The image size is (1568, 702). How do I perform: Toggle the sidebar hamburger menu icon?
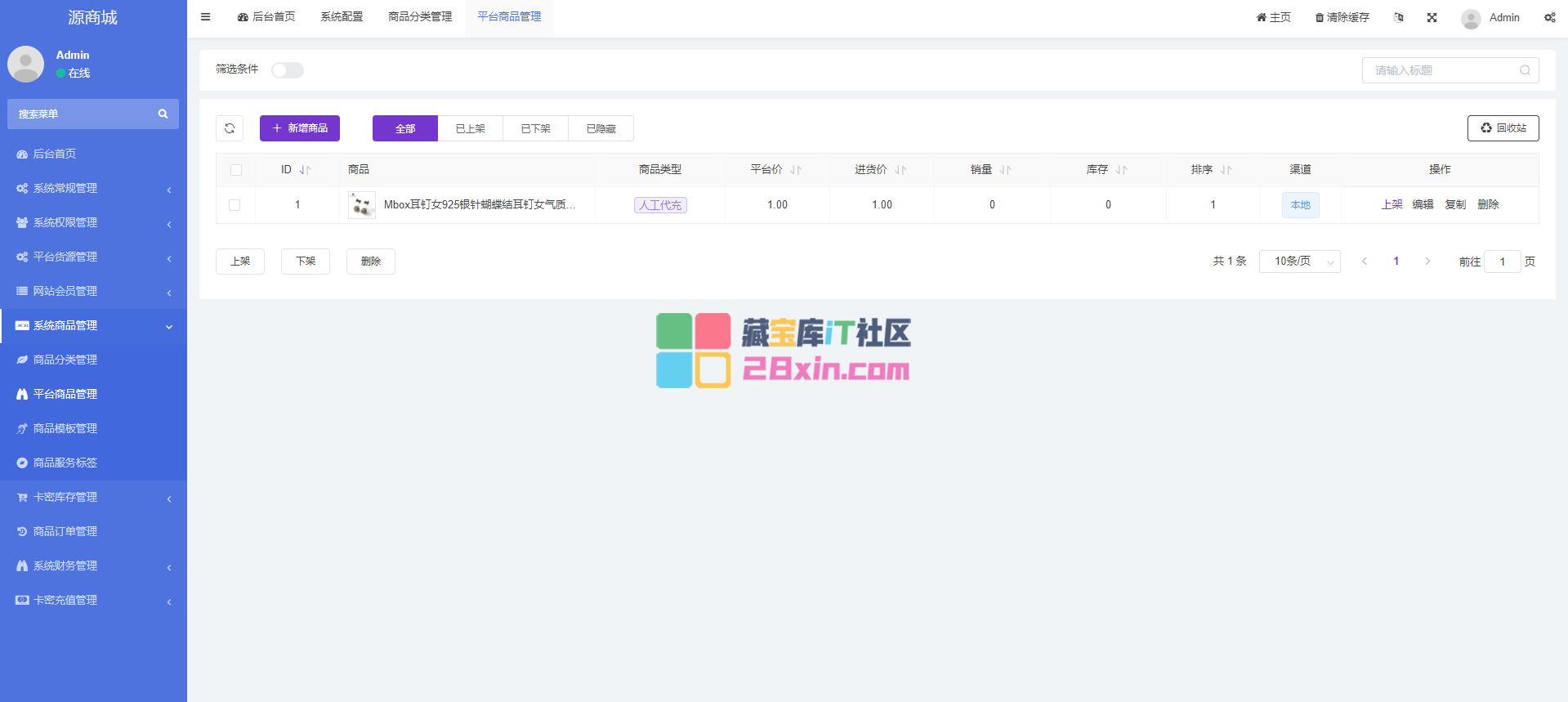click(x=205, y=17)
